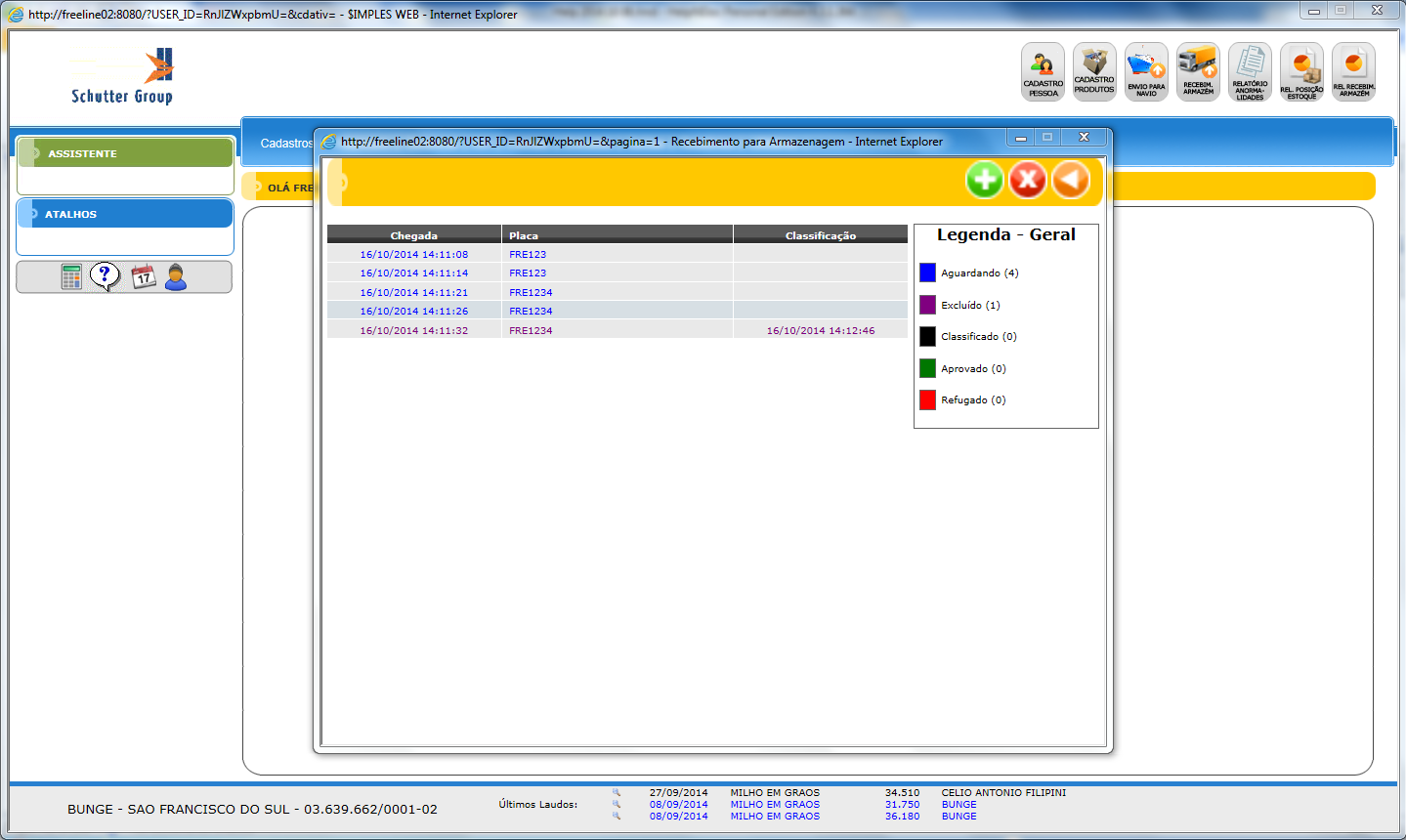Click the red X delete button
The width and height of the screenshot is (1406, 840).
(x=1027, y=180)
